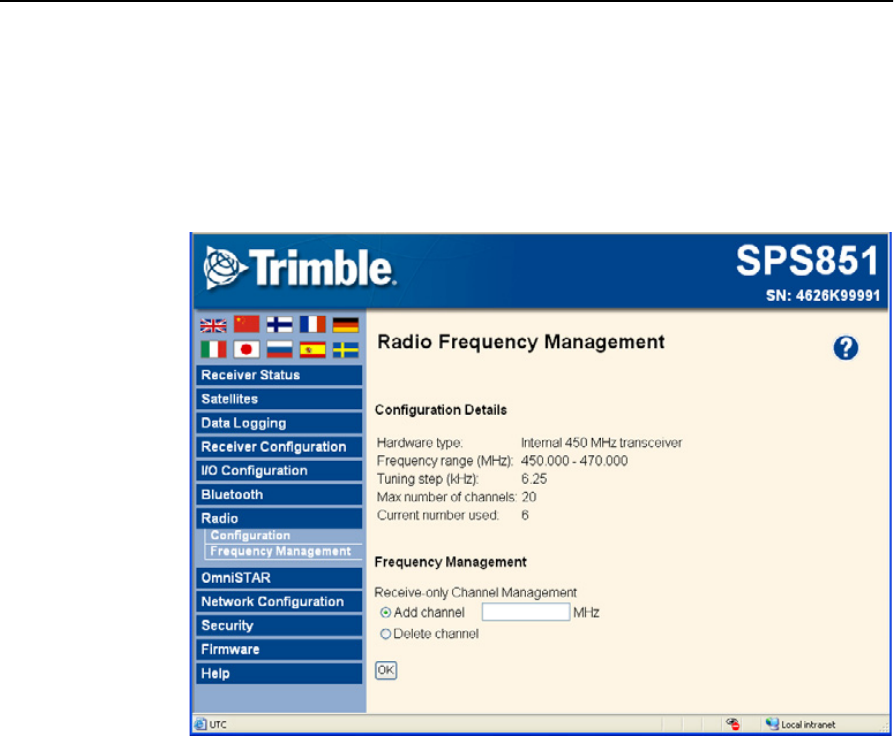This screenshot has width=894, height=736.
Task: Open the Satellites menu
Action: tap(279, 399)
